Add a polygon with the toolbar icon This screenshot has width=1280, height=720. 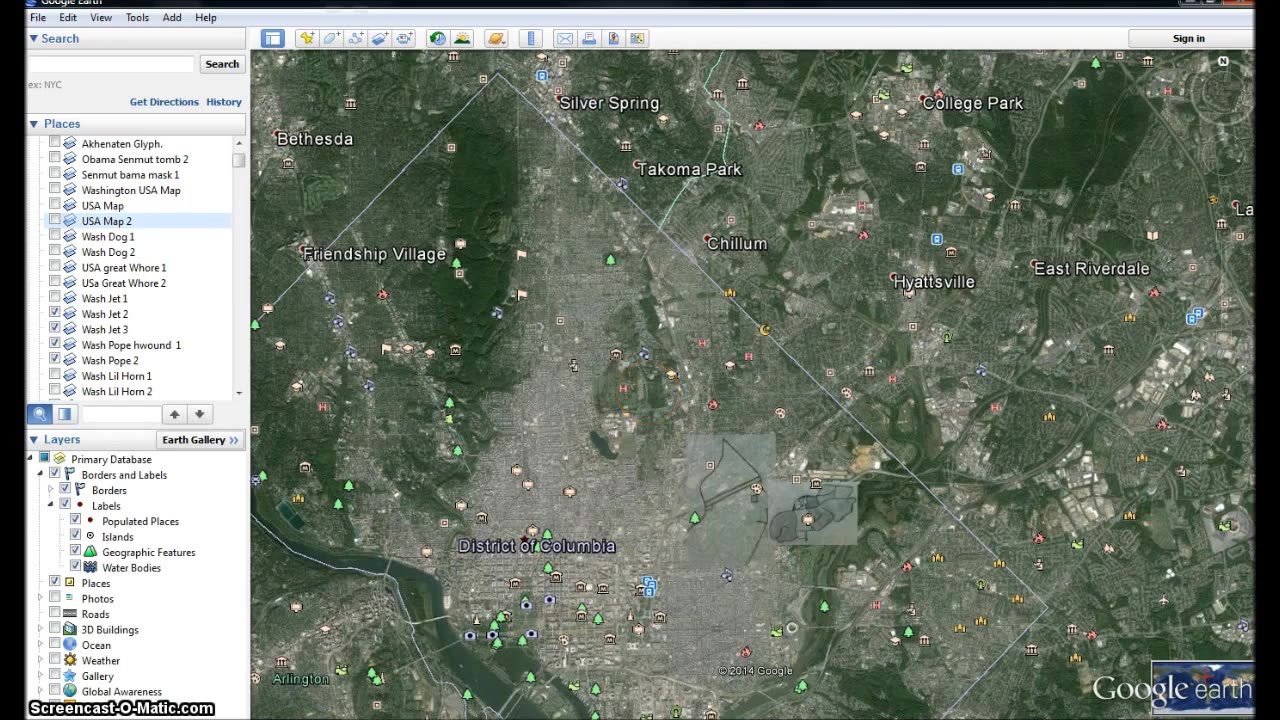tap(331, 38)
